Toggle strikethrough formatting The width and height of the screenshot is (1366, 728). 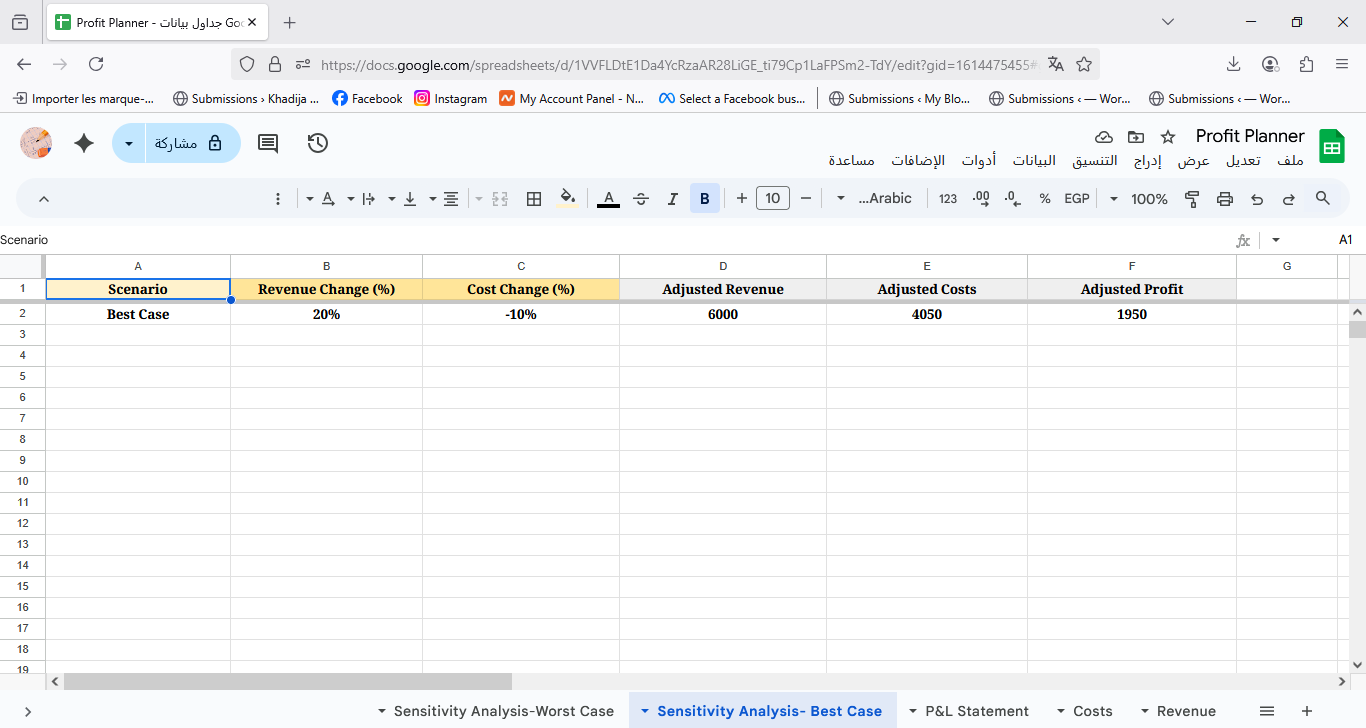coord(641,199)
